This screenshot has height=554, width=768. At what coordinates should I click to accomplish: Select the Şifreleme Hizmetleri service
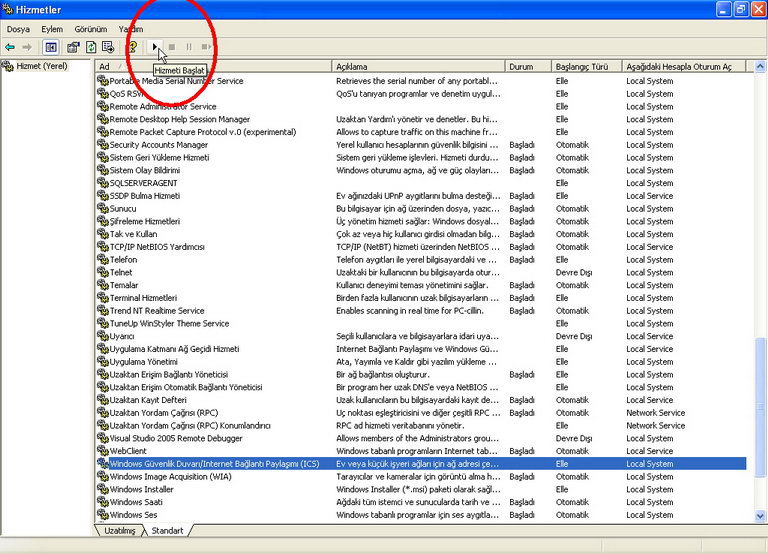pyautogui.click(x=421, y=221)
